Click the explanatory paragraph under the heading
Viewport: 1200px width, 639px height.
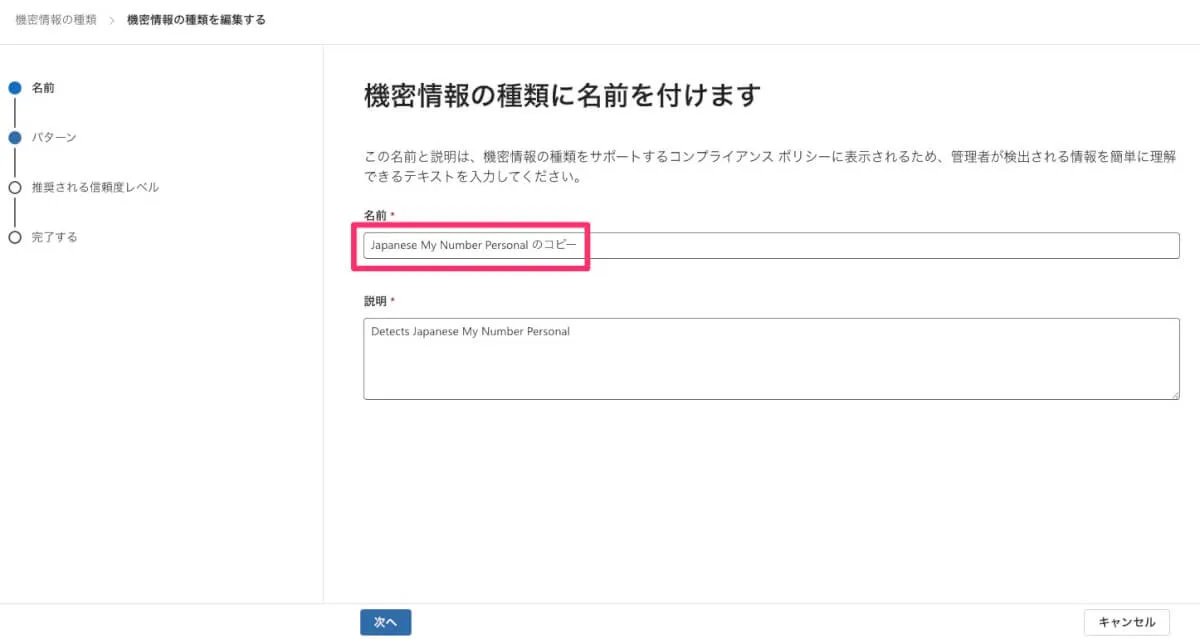click(x=769, y=167)
